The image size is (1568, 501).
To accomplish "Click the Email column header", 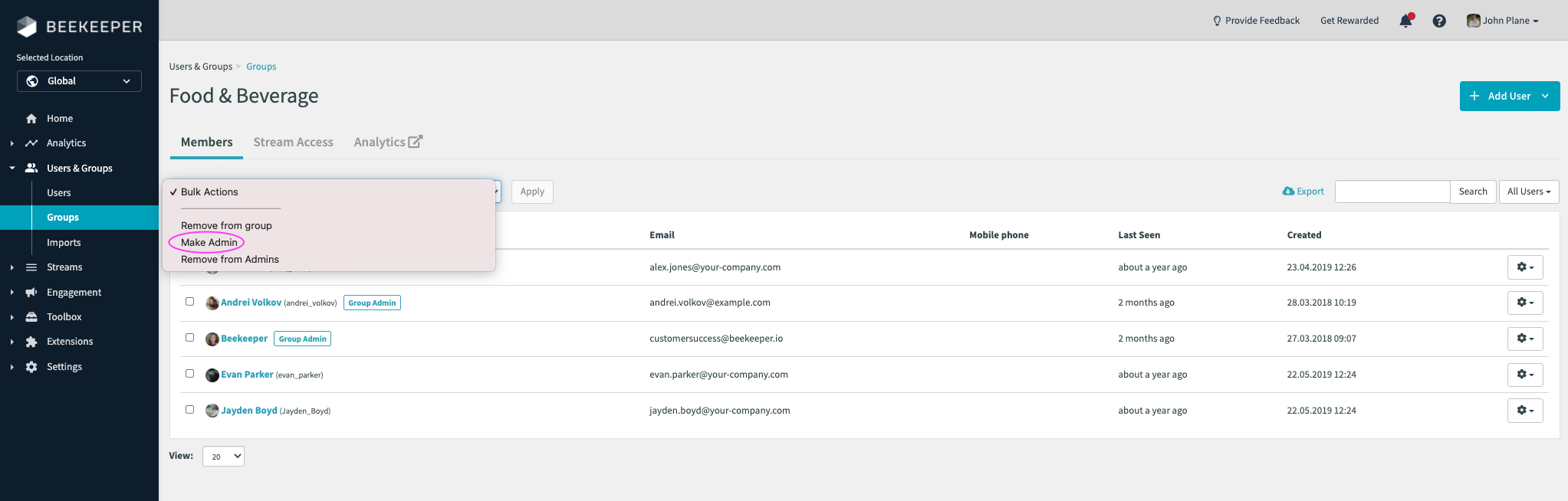I will (662, 235).
